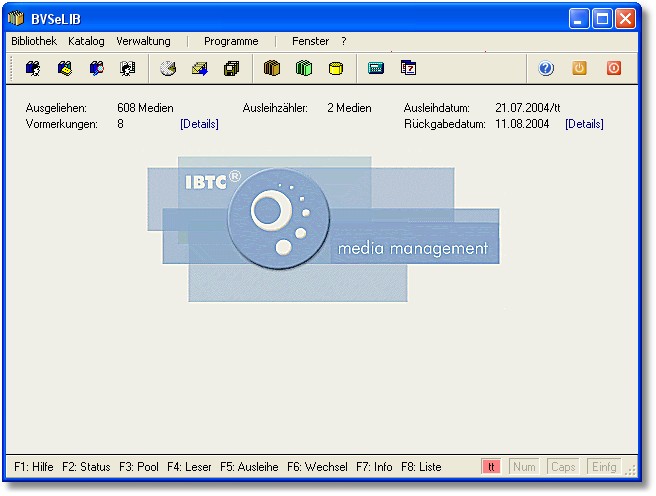Click the CD disc toolbar icon
Screen dimensions: 656x496
click(168, 69)
